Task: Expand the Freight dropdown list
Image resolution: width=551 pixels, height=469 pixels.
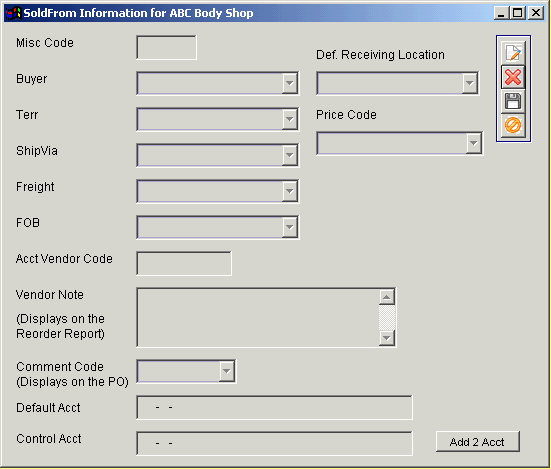Action: [x=290, y=191]
